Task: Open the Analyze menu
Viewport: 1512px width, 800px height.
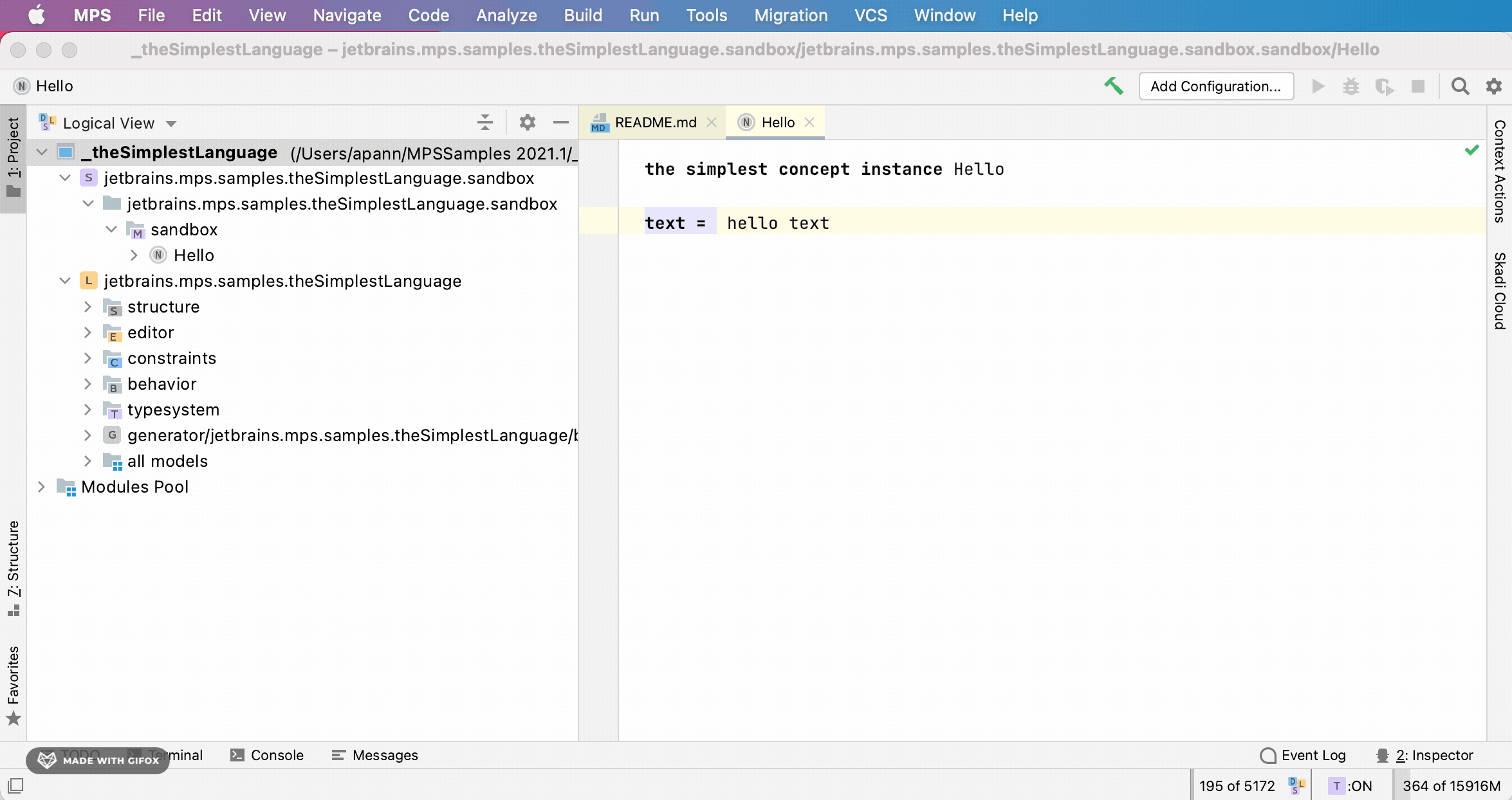Action: (506, 15)
